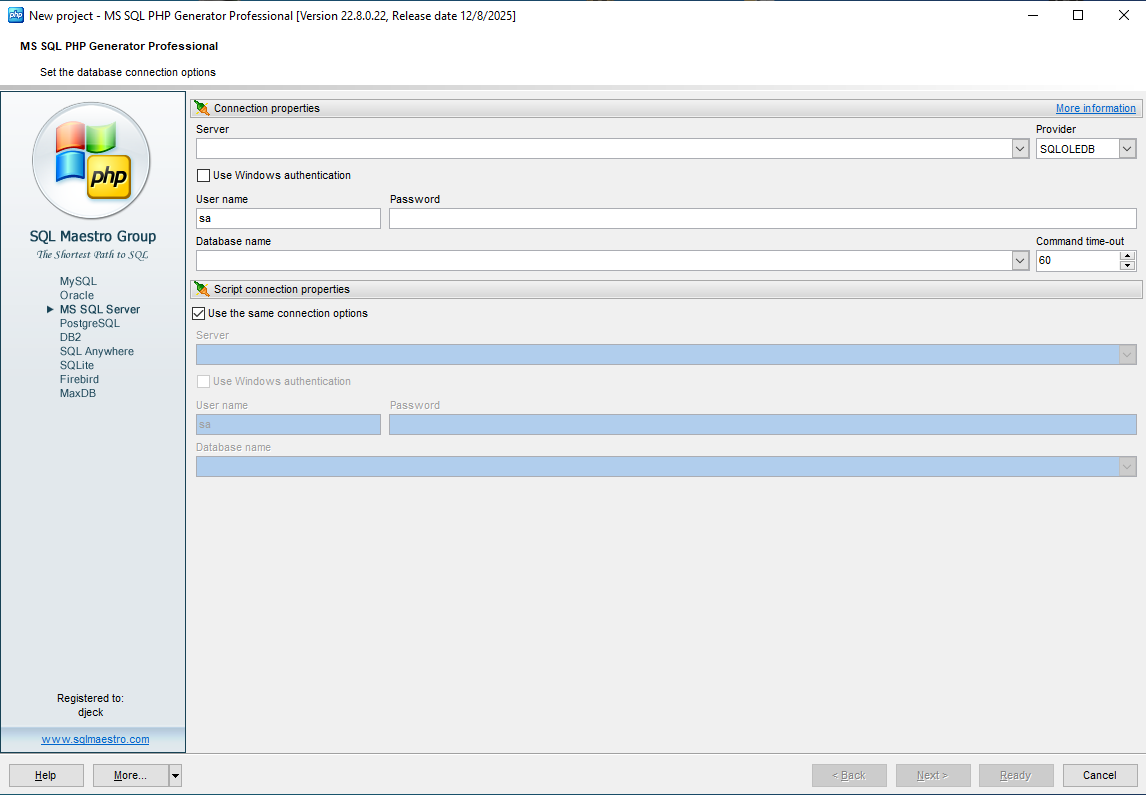
Task: Increase the Command time-out value
Action: pos(1128,256)
